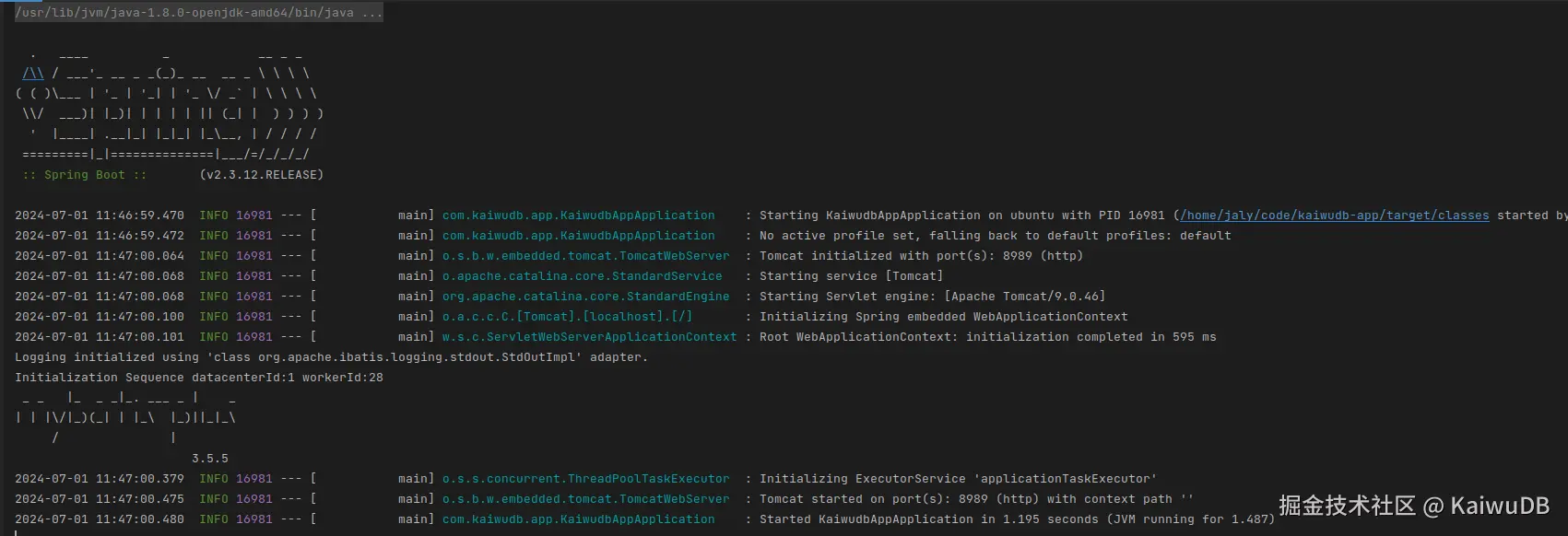The width and height of the screenshot is (1568, 536).
Task: Click the w.s.c.ServletWebServerApplicationContext logger name
Action: (589, 337)
